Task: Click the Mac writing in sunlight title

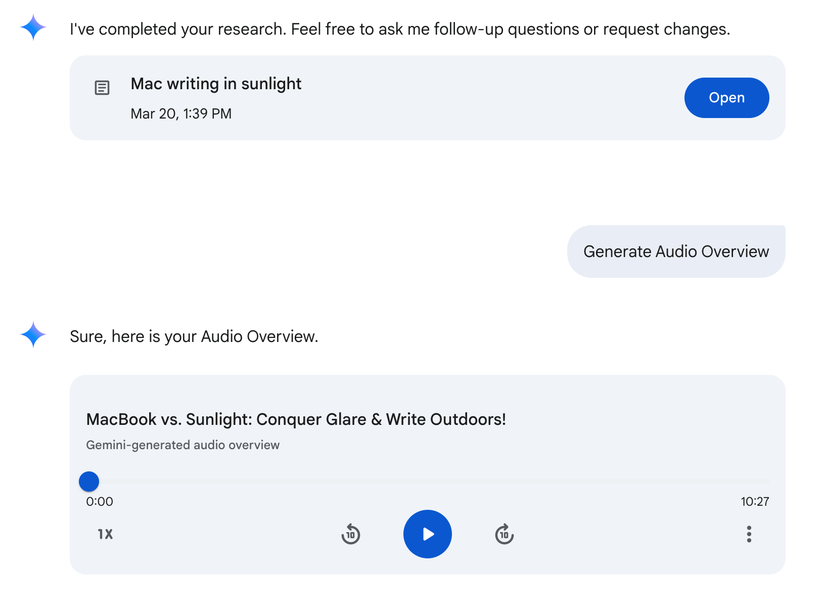Action: tap(216, 84)
